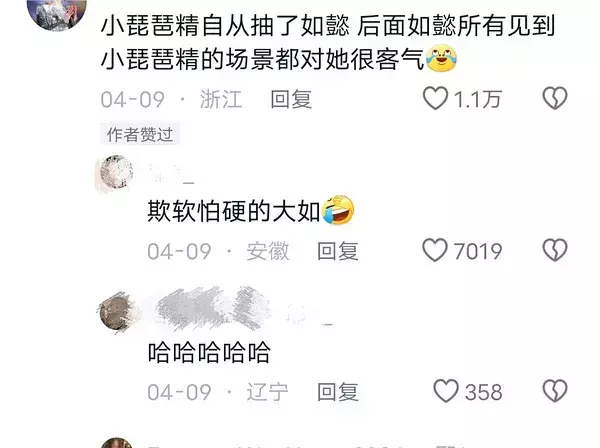This screenshot has height=448, width=600.
Task: Select the 小琵琶精 comment text
Action: (x=328, y=43)
